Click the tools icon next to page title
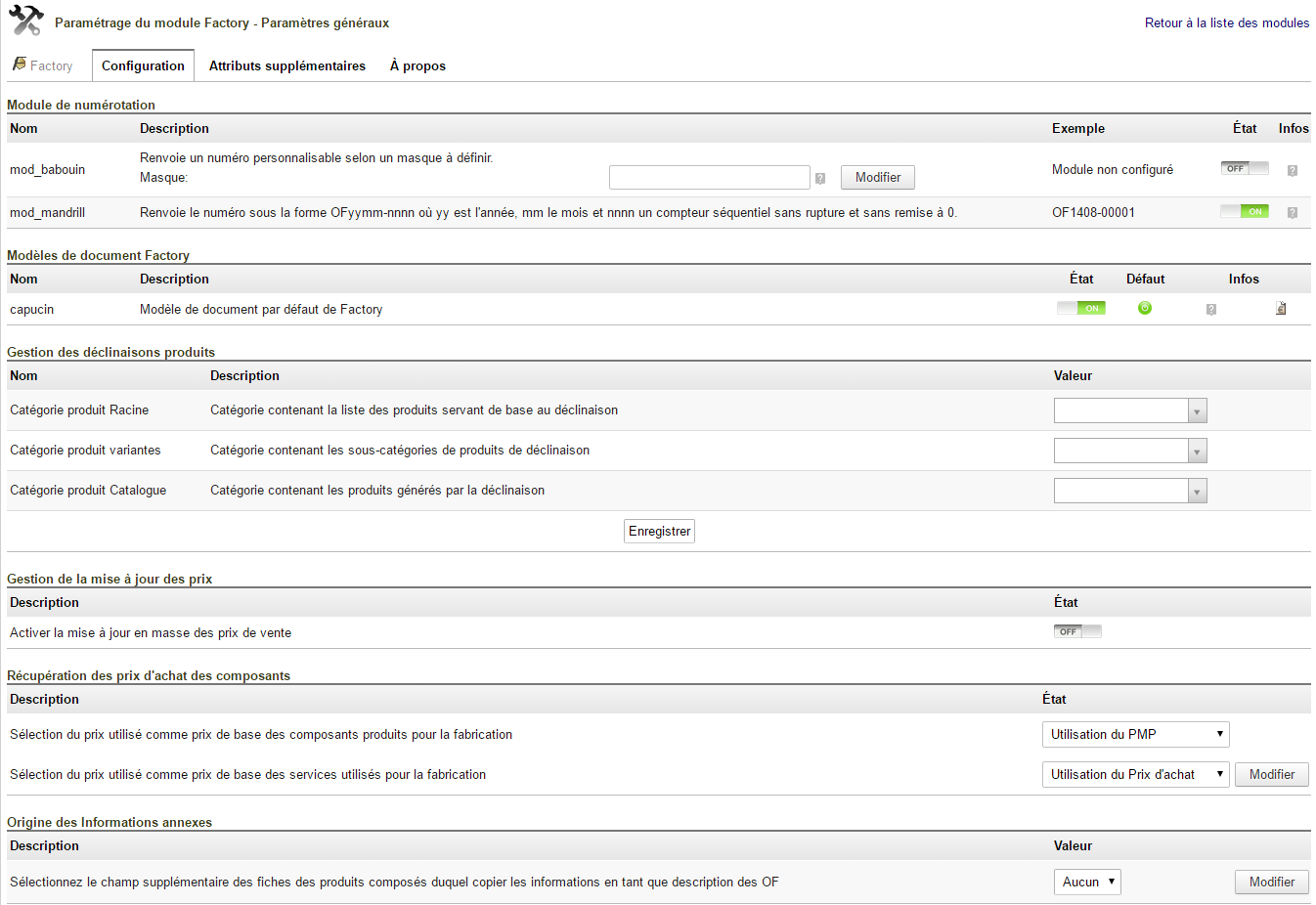The width and height of the screenshot is (1316, 905). [26, 21]
